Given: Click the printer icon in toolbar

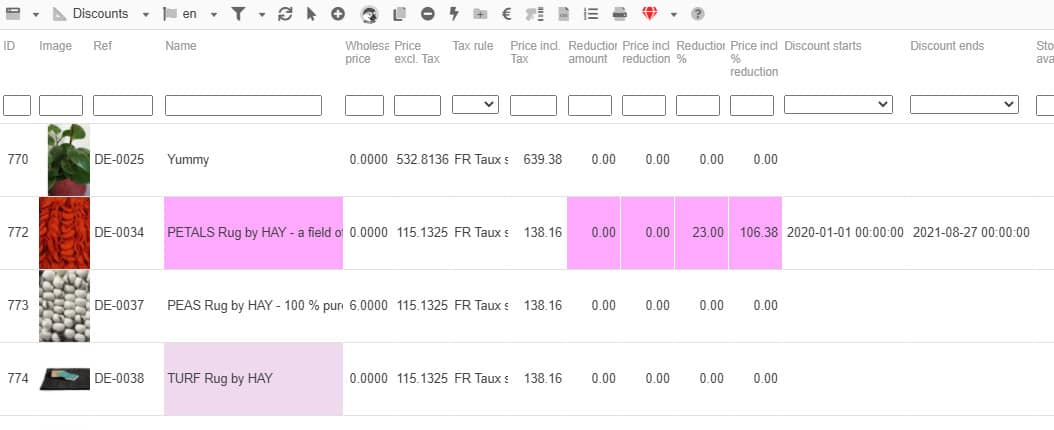Looking at the screenshot, I should click(619, 14).
